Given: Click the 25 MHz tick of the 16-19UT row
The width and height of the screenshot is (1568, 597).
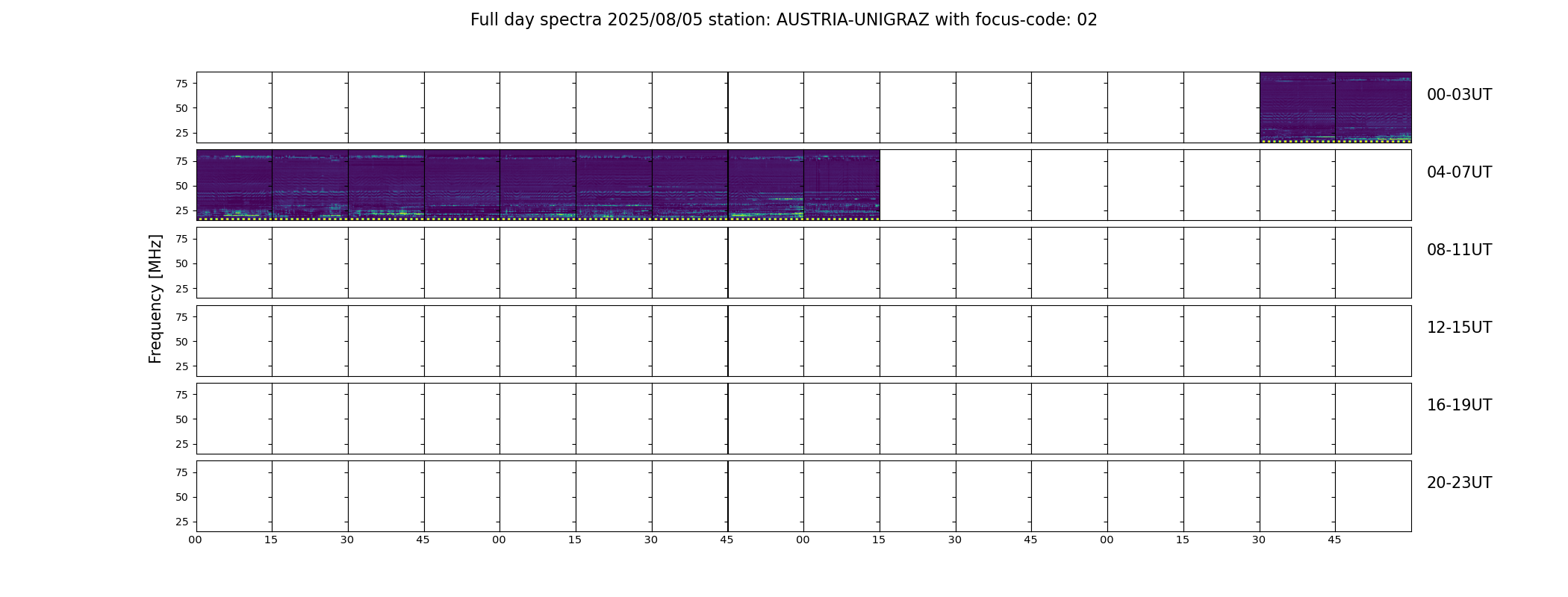Looking at the screenshot, I should (x=181, y=444).
